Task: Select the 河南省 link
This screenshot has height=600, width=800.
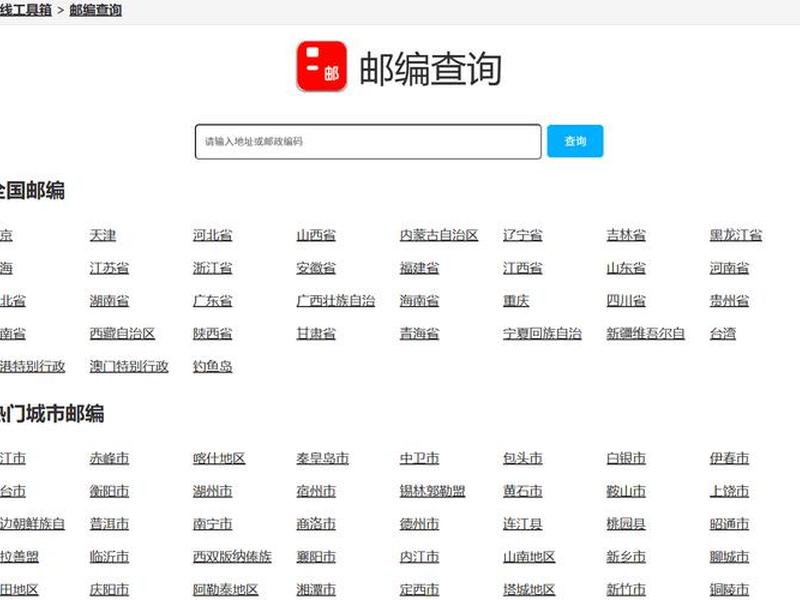Action: tap(729, 268)
